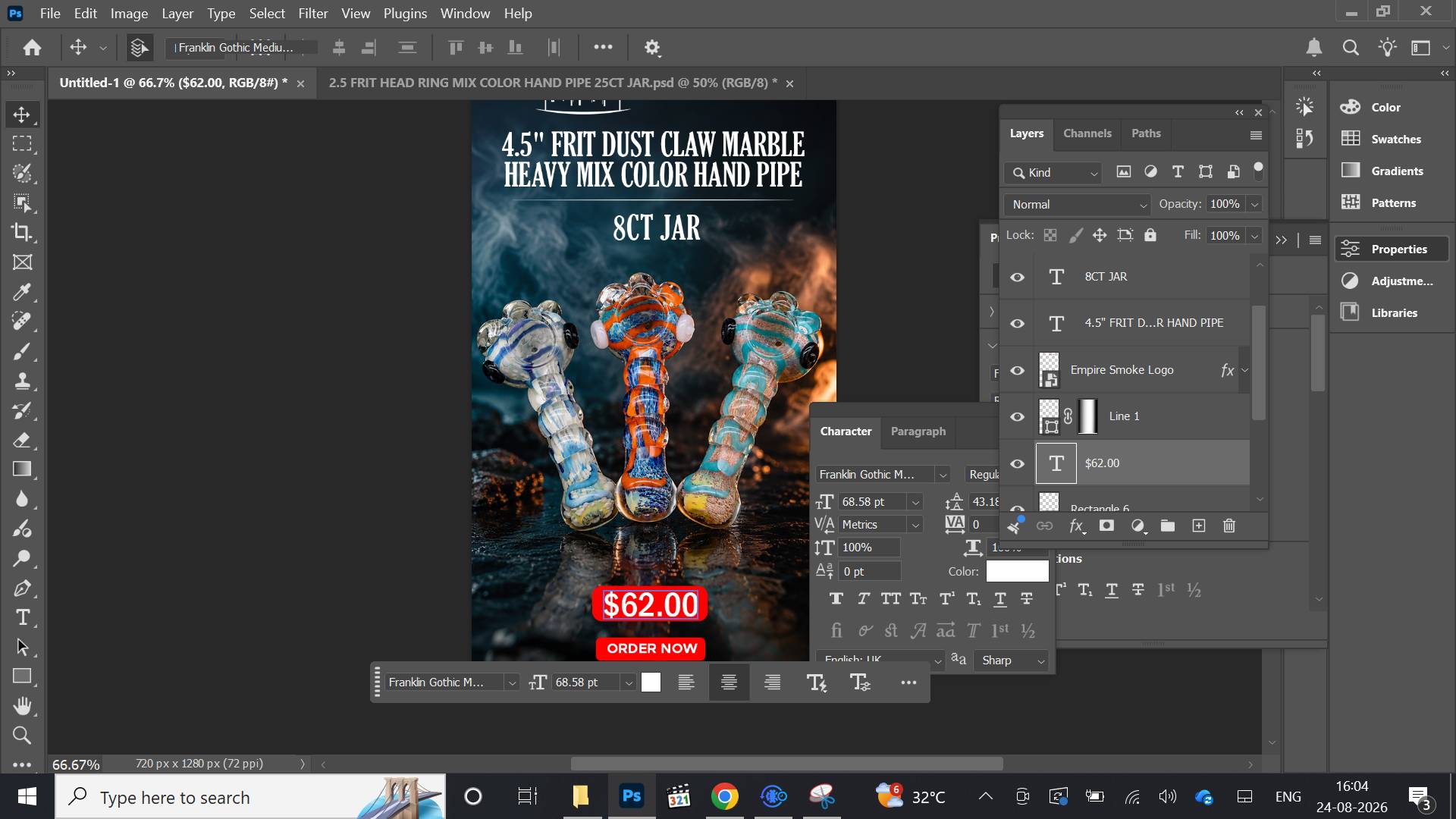Screen dimensions: 1456x819
Task: Hide the 8CT JAR text layer
Action: click(1017, 277)
